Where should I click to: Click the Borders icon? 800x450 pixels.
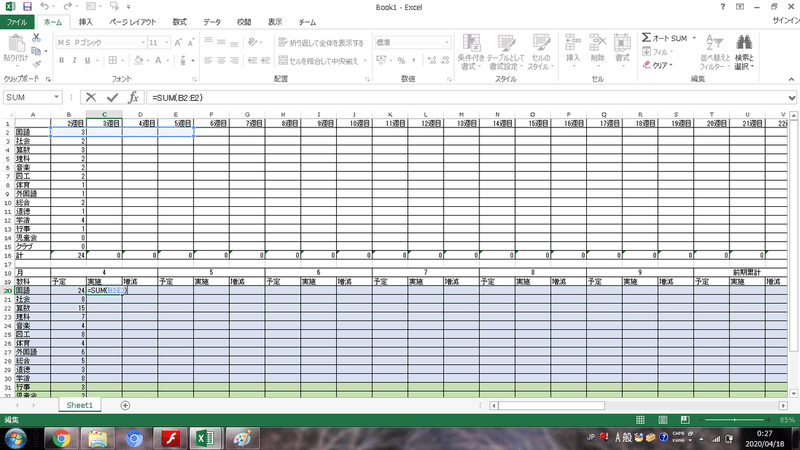point(113,60)
